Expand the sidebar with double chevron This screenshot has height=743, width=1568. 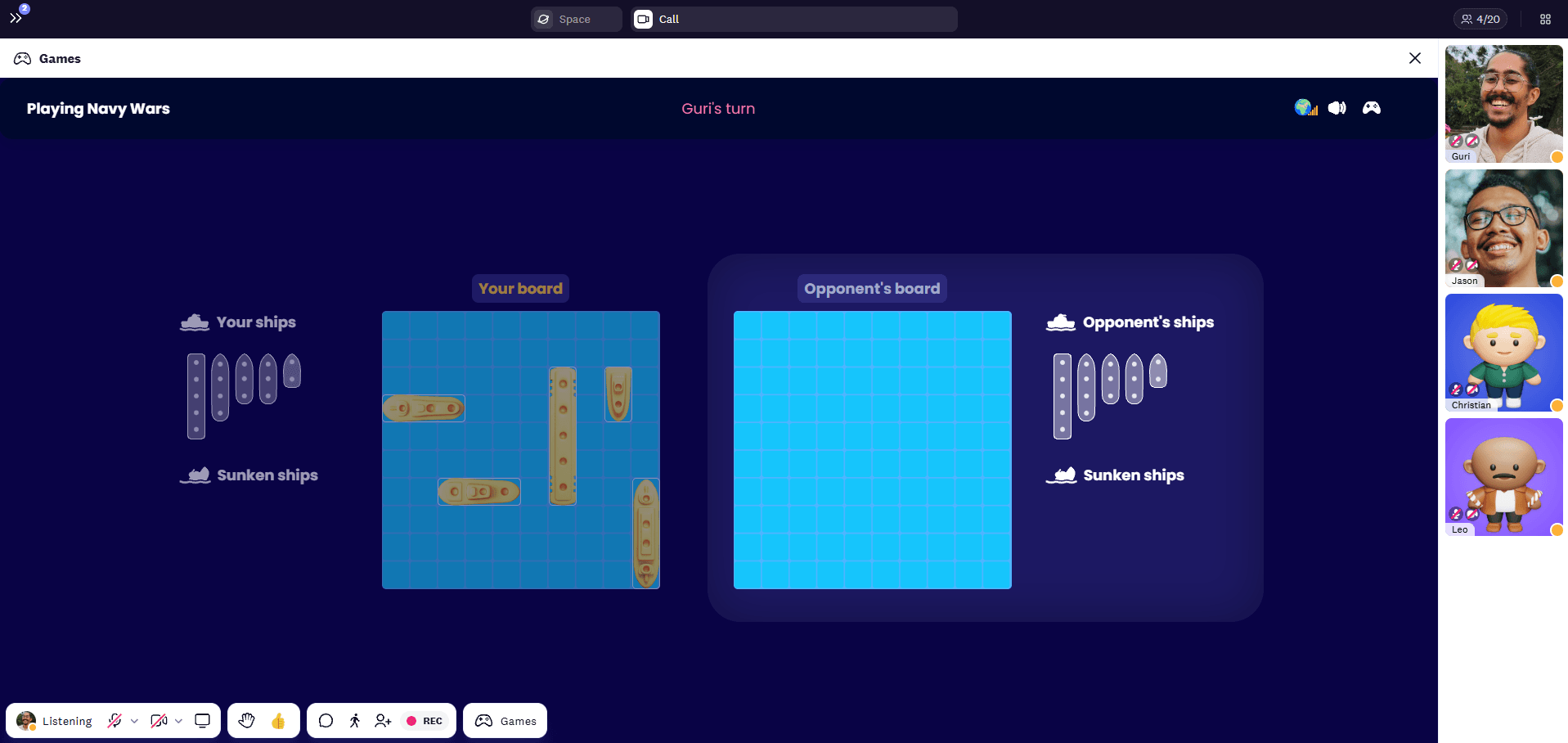pos(16,18)
